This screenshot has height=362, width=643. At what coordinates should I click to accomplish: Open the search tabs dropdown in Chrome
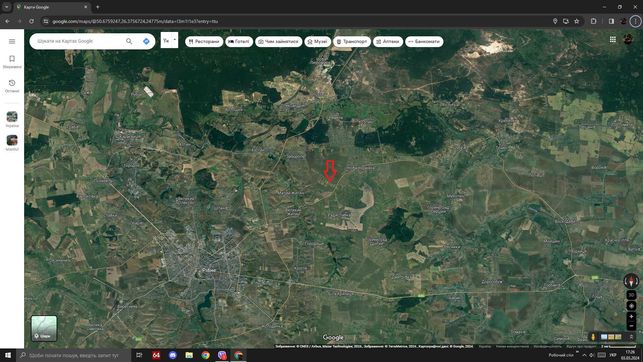(7, 7)
